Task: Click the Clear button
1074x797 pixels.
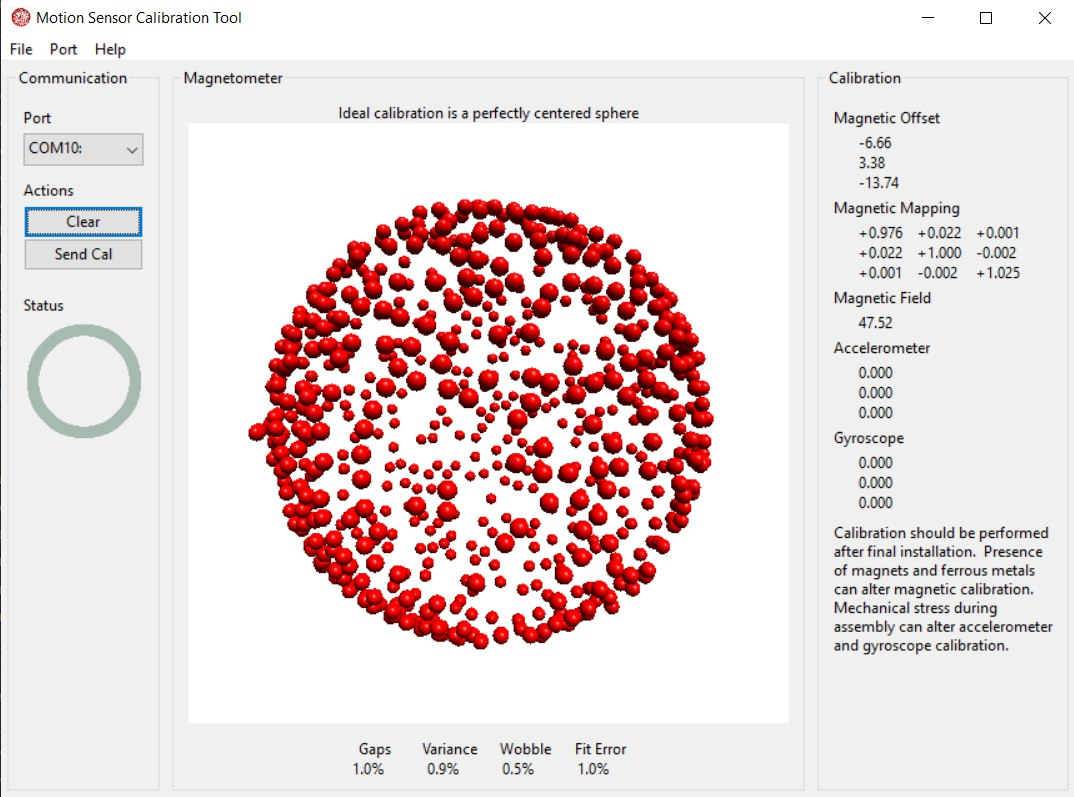Action: pos(83,221)
